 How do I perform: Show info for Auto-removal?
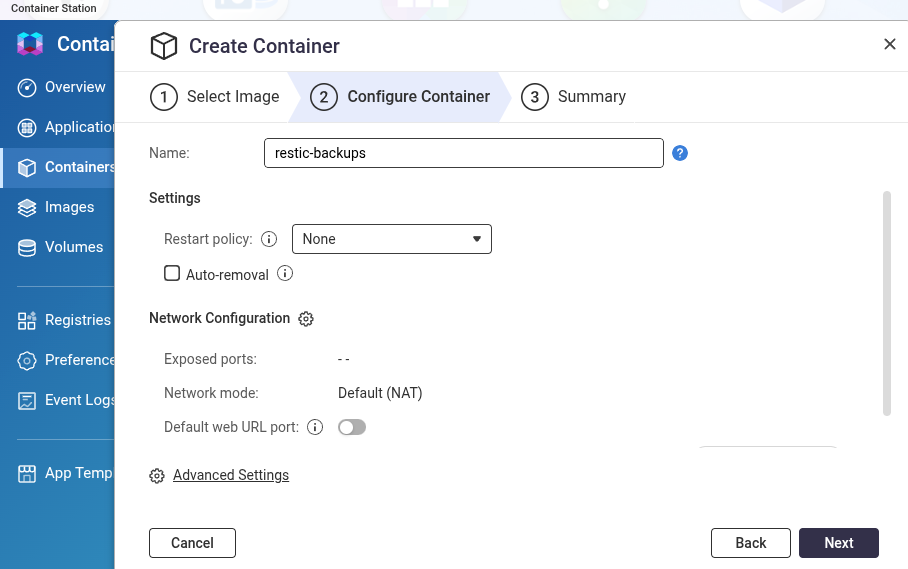tap(285, 273)
